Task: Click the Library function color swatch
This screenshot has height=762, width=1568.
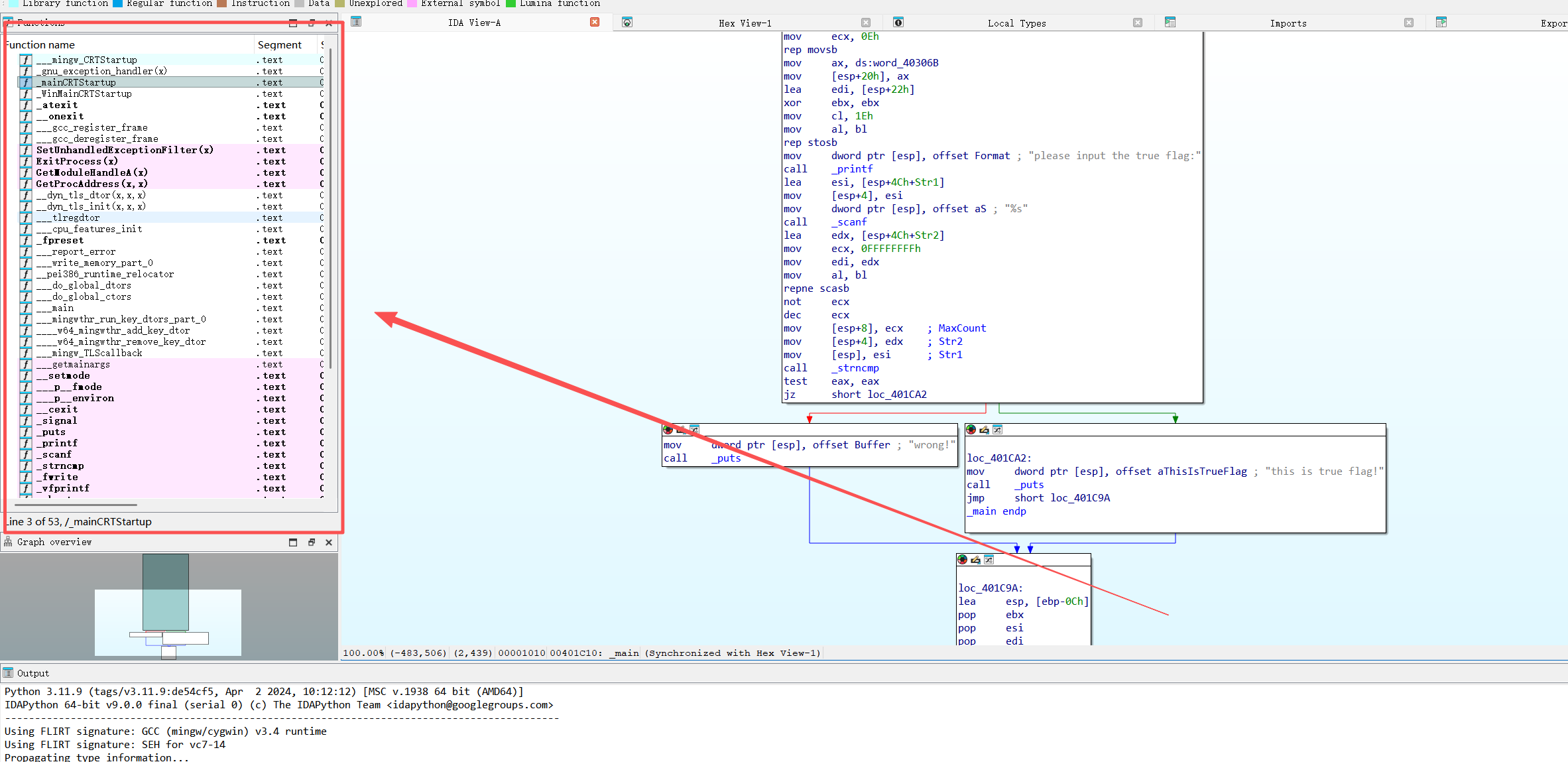Action: (x=13, y=3)
